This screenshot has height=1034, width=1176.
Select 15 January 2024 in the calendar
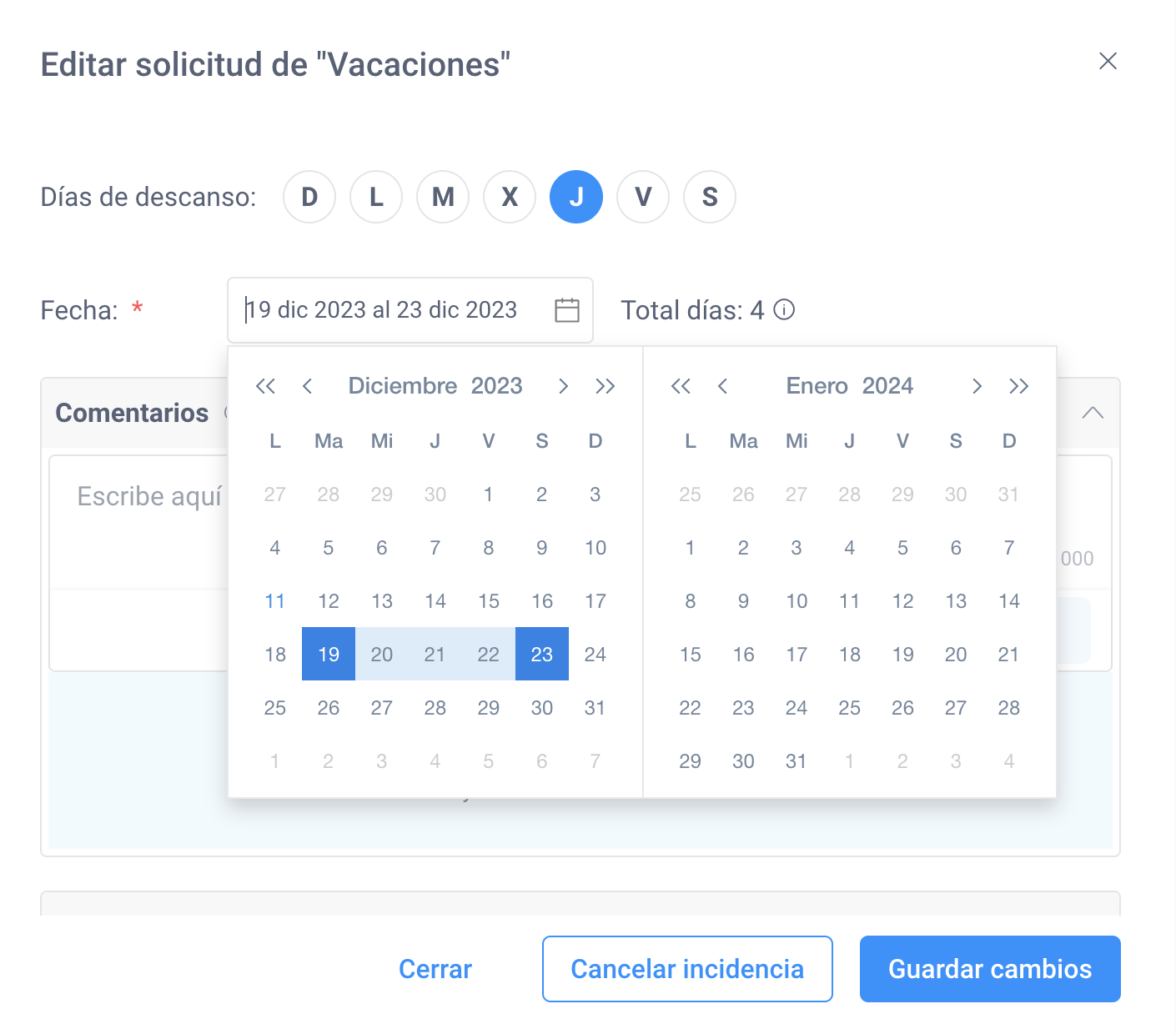[x=690, y=655]
